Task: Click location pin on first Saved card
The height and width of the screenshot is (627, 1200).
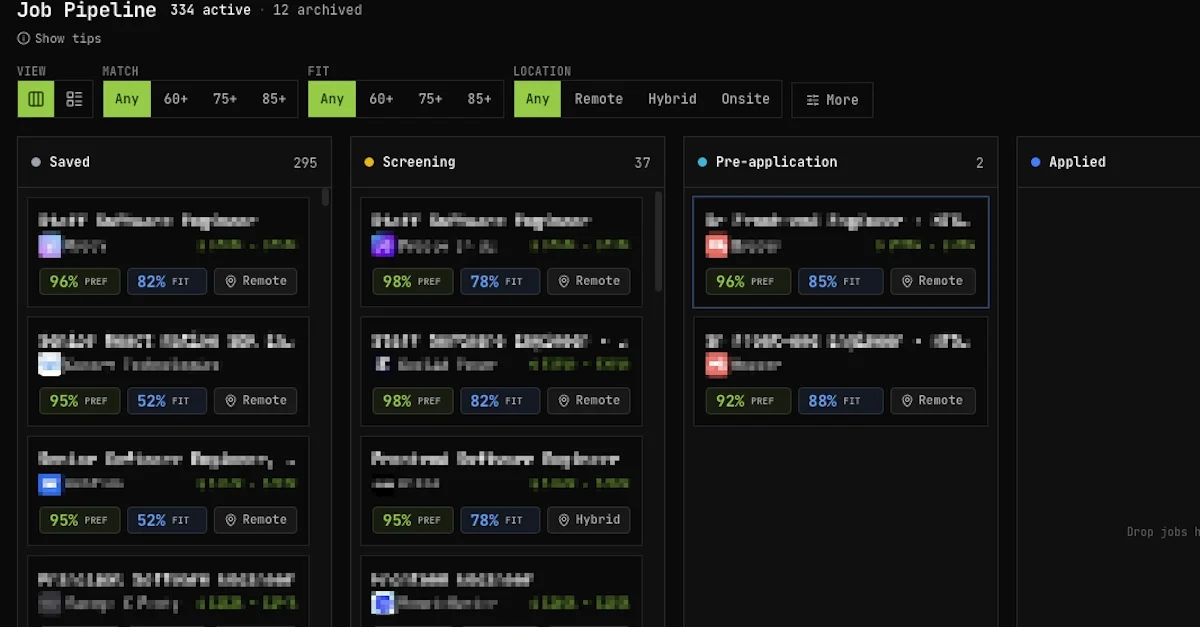Action: click(x=231, y=281)
